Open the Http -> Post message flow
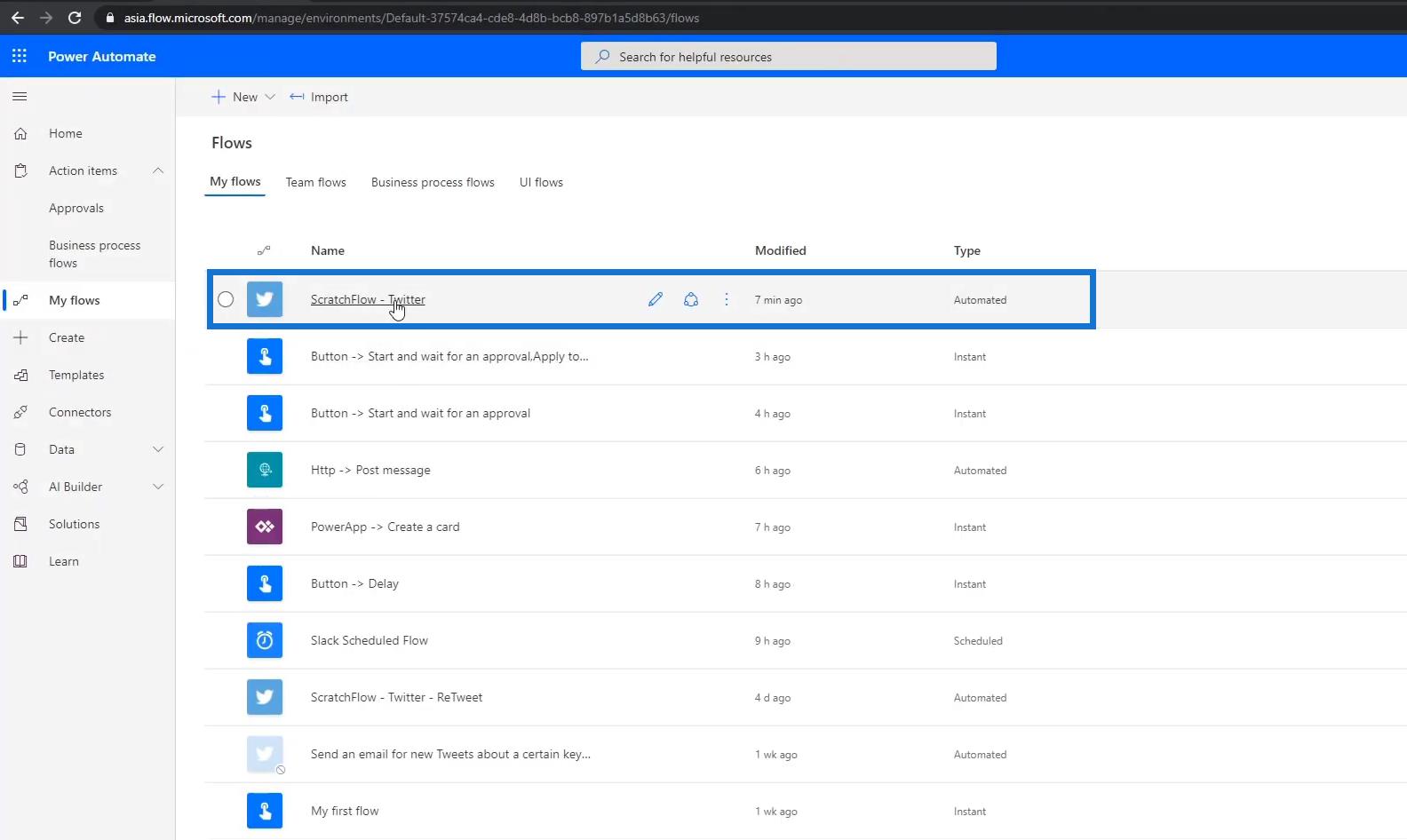 tap(370, 470)
